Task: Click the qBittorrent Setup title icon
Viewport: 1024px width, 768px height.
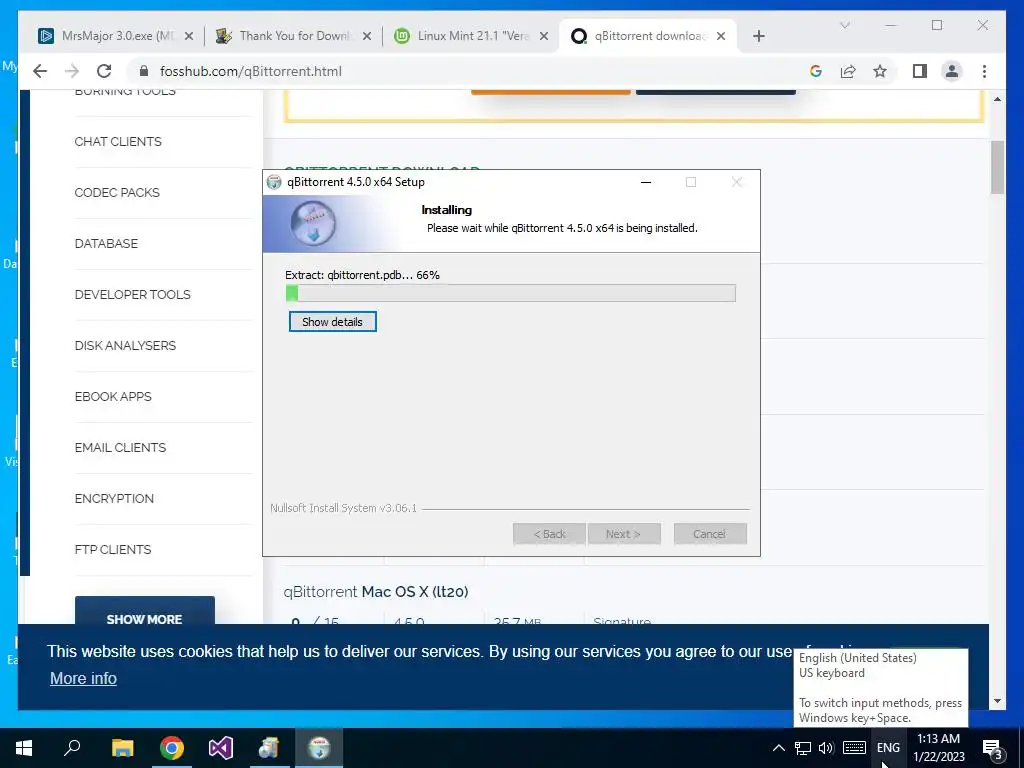Action: (274, 182)
